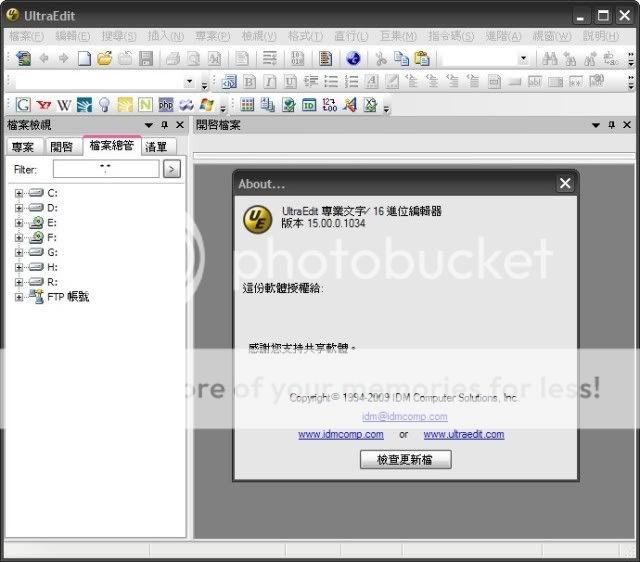Open the dropdown arrow of 開啓檔案 panel
The width and height of the screenshot is (640, 562).
coord(596,125)
